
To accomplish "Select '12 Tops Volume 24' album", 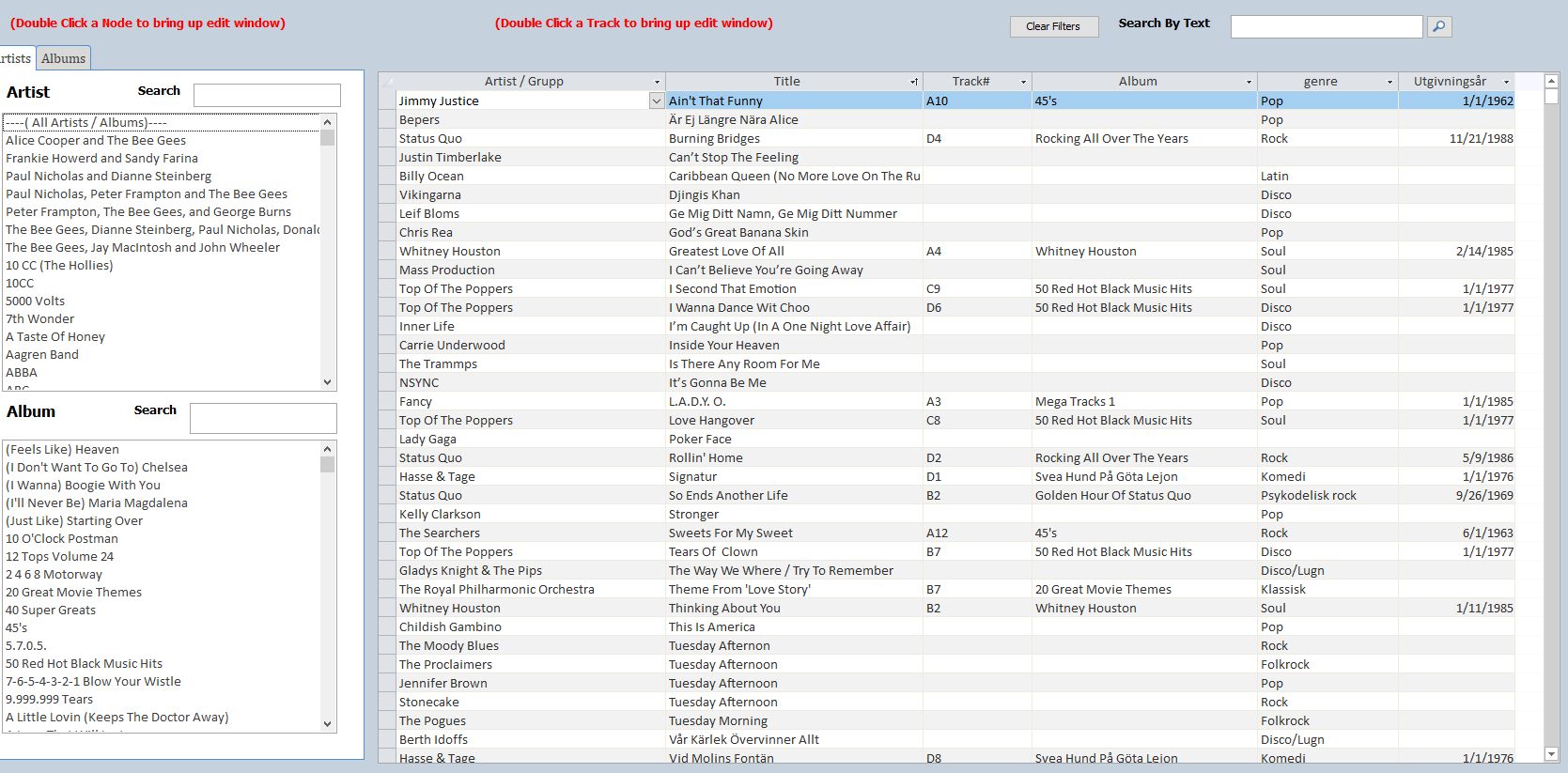I will click(162, 556).
